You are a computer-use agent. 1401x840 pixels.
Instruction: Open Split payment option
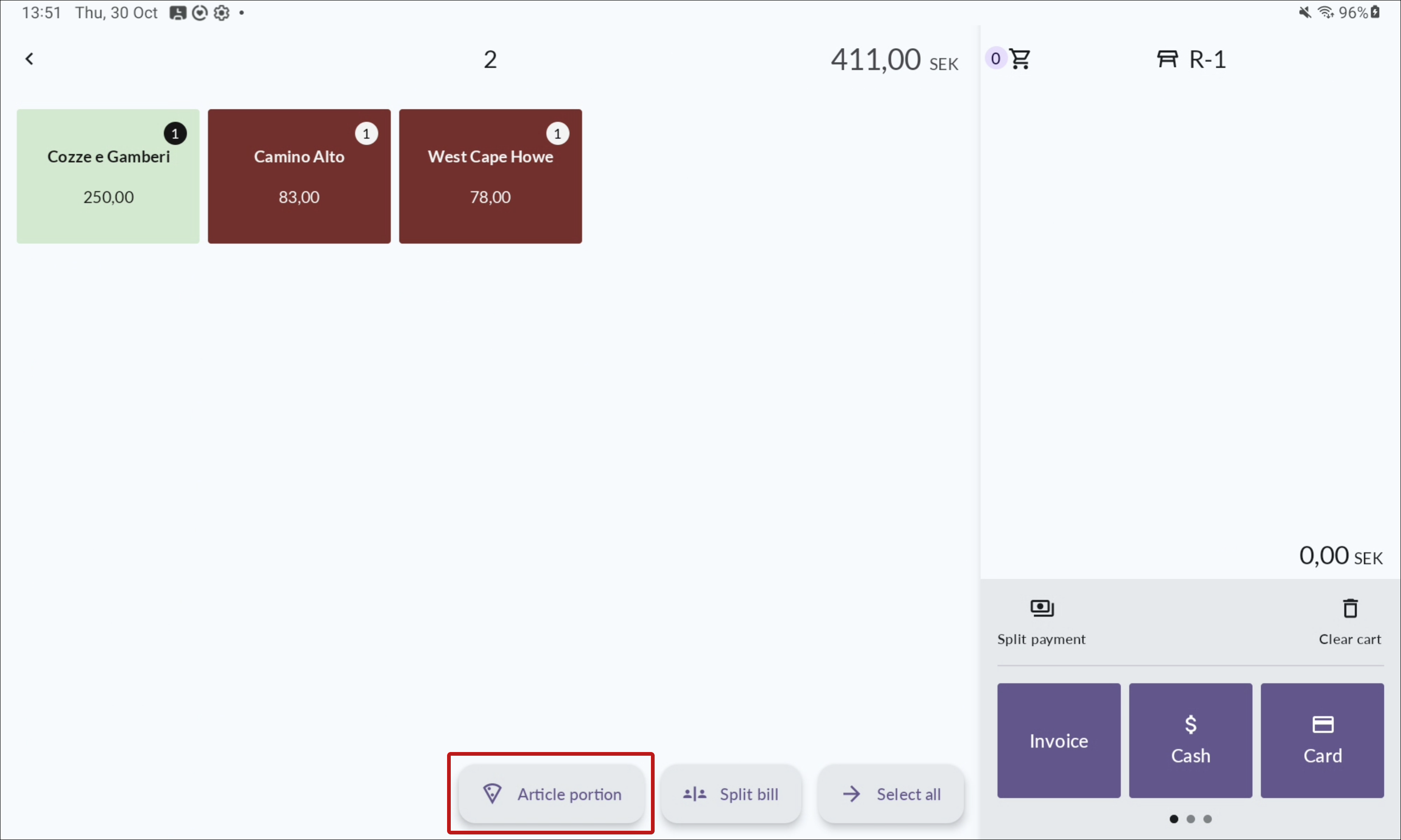coord(1041,621)
